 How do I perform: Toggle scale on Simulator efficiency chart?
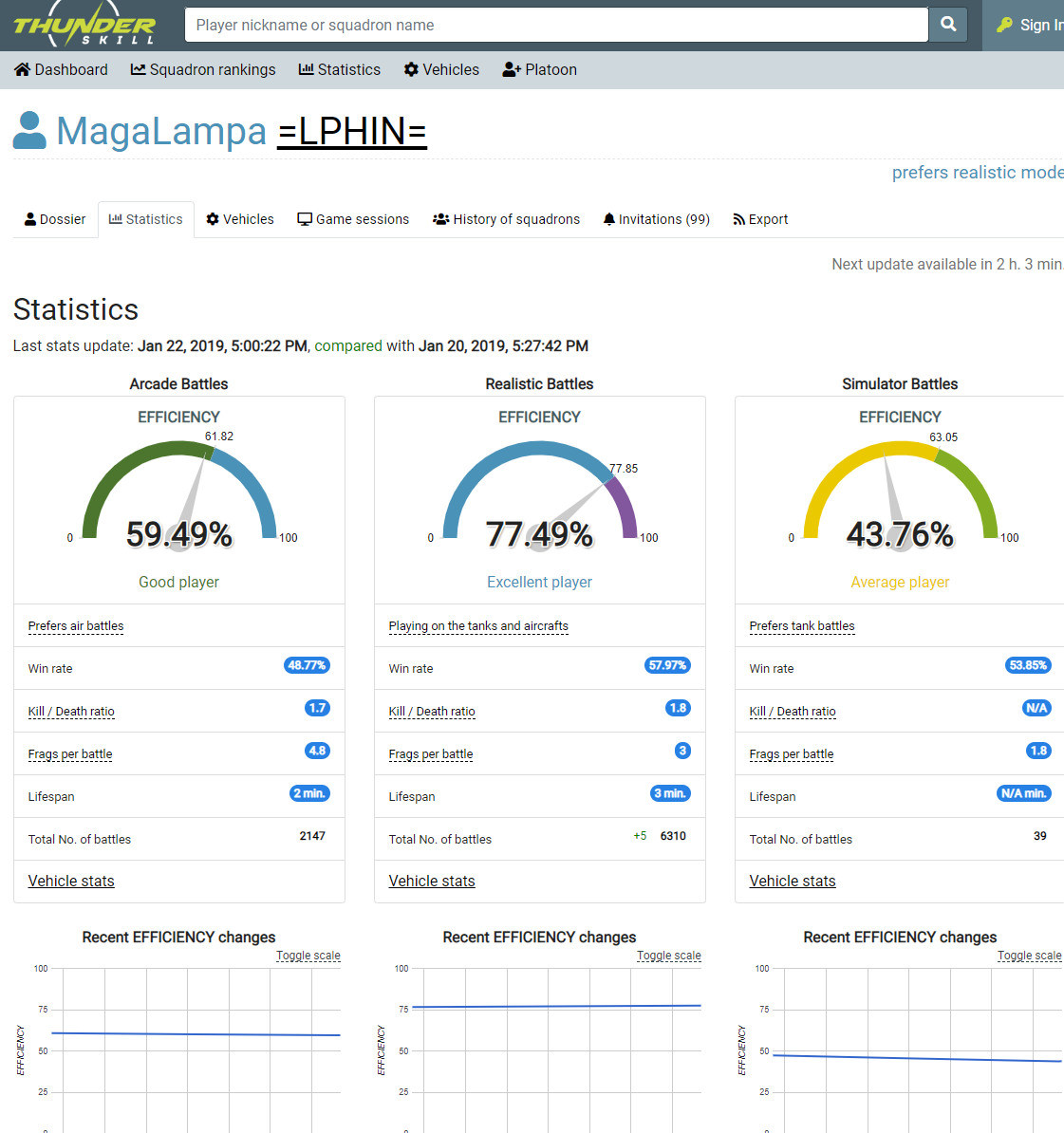coord(1029,956)
